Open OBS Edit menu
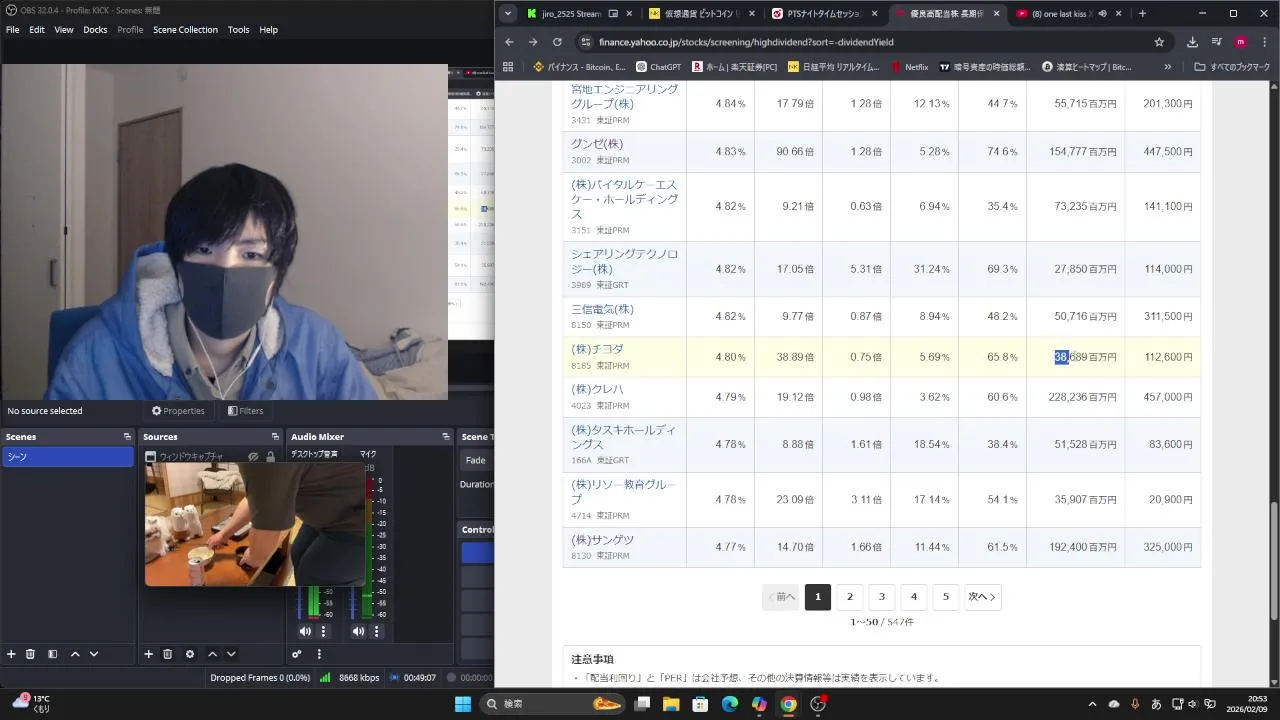Image resolution: width=1280 pixels, height=720 pixels. (x=37, y=30)
